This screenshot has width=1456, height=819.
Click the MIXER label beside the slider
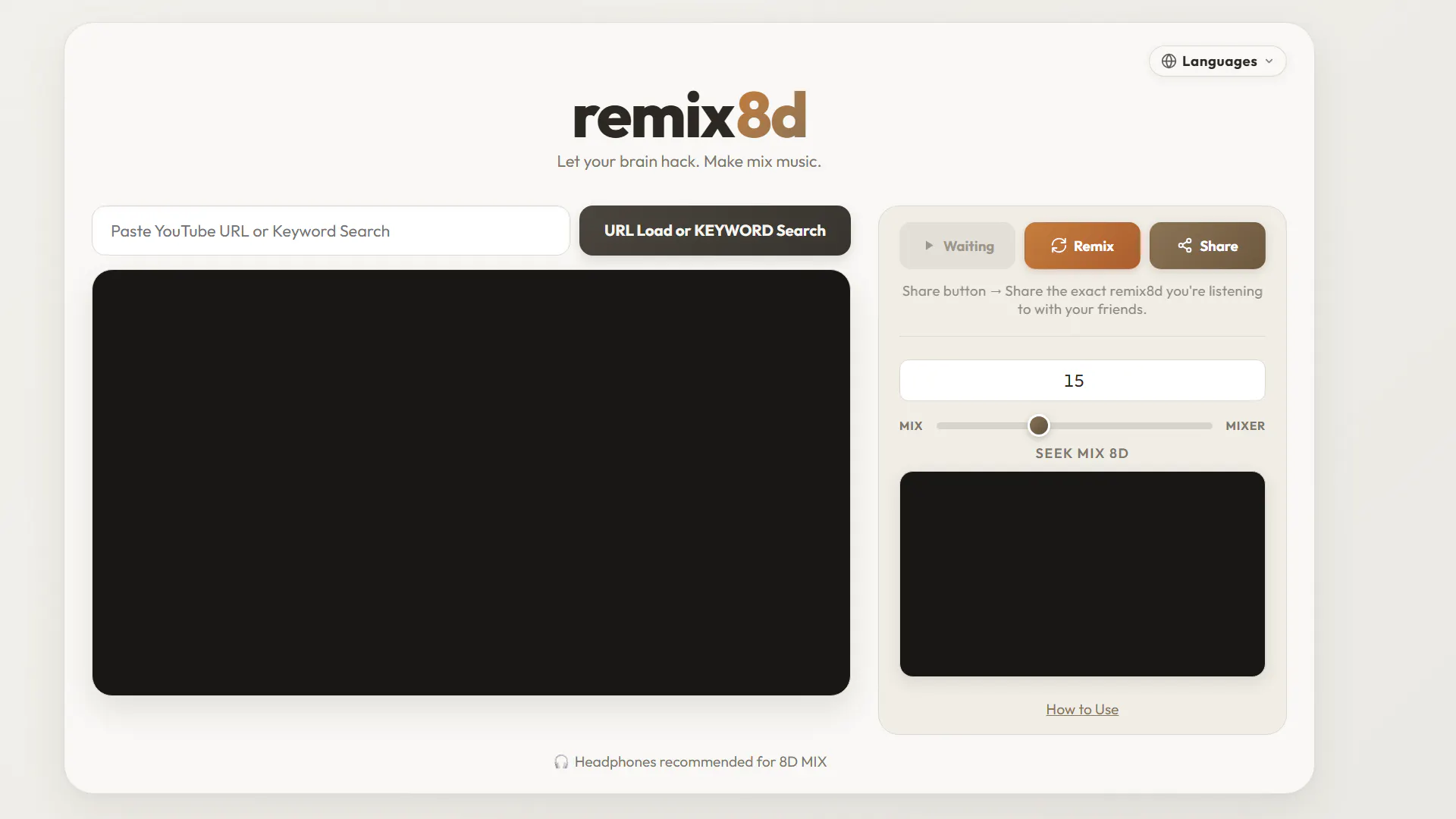click(1245, 426)
